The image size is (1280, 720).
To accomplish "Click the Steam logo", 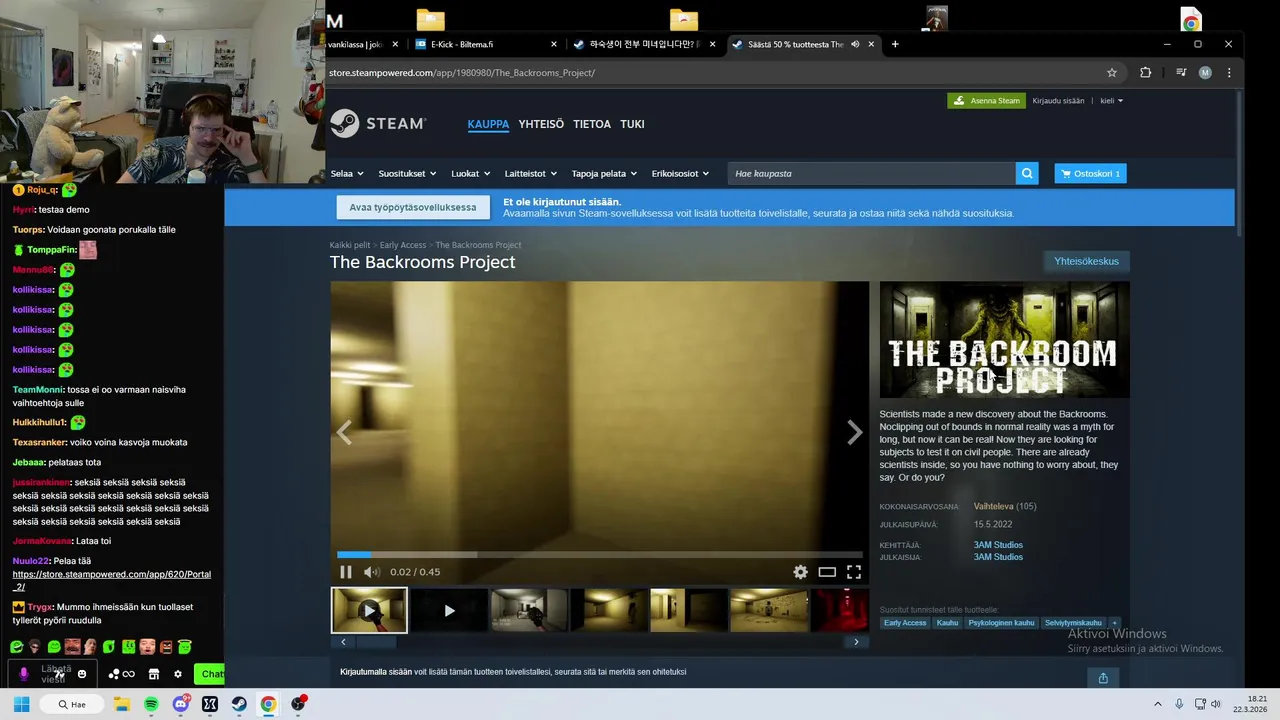I will (x=378, y=123).
